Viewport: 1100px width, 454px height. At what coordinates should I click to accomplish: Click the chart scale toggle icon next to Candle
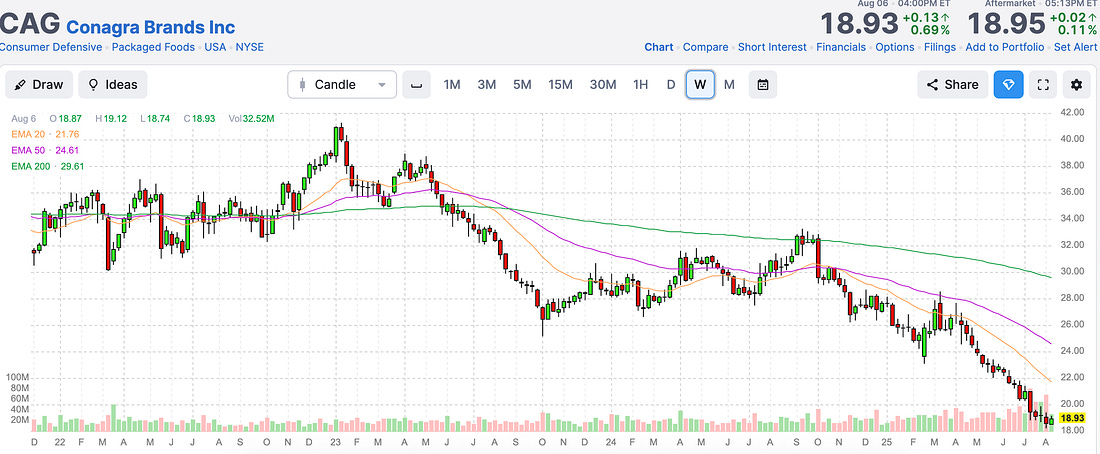pyautogui.click(x=417, y=85)
